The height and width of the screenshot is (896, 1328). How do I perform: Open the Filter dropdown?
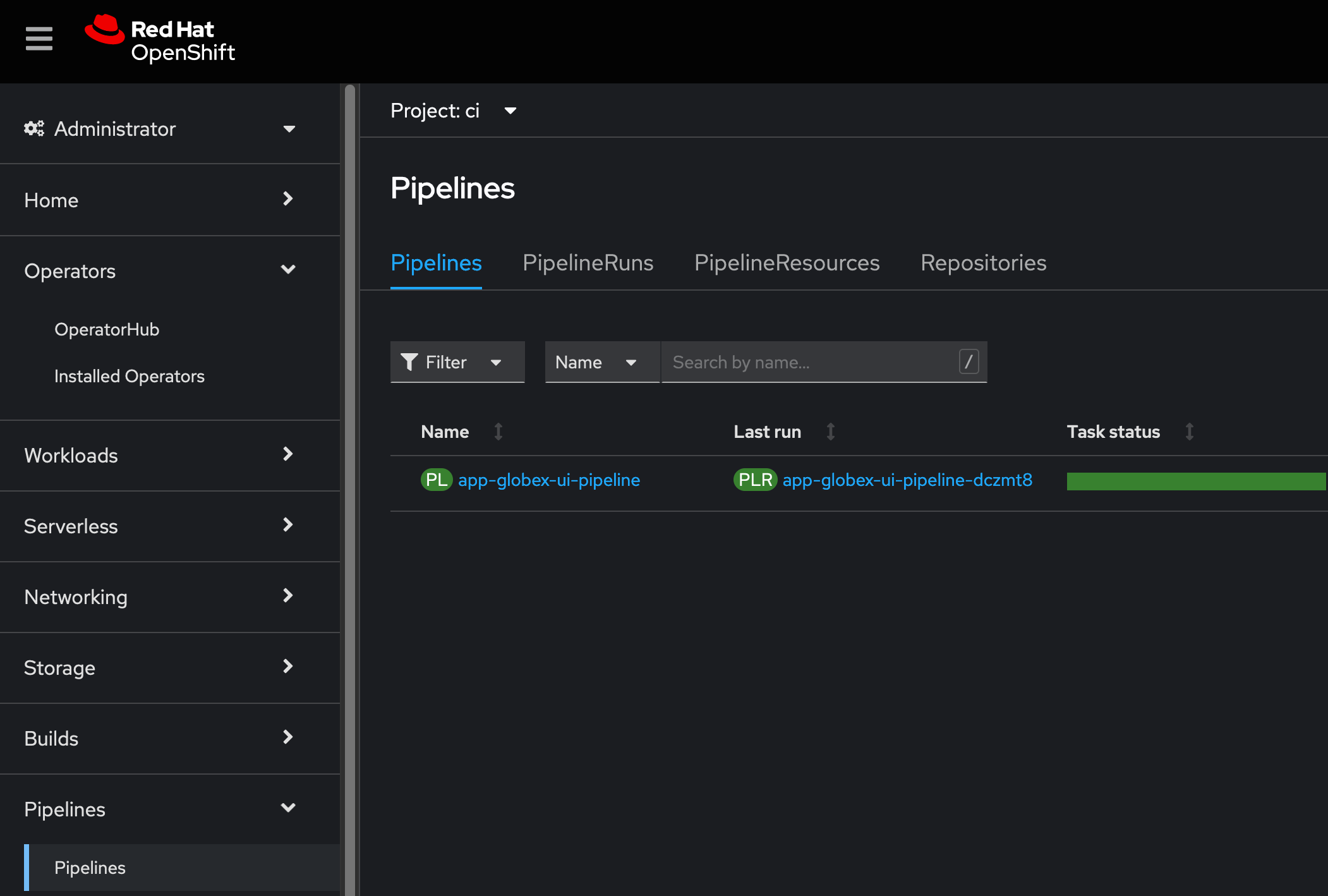point(457,362)
